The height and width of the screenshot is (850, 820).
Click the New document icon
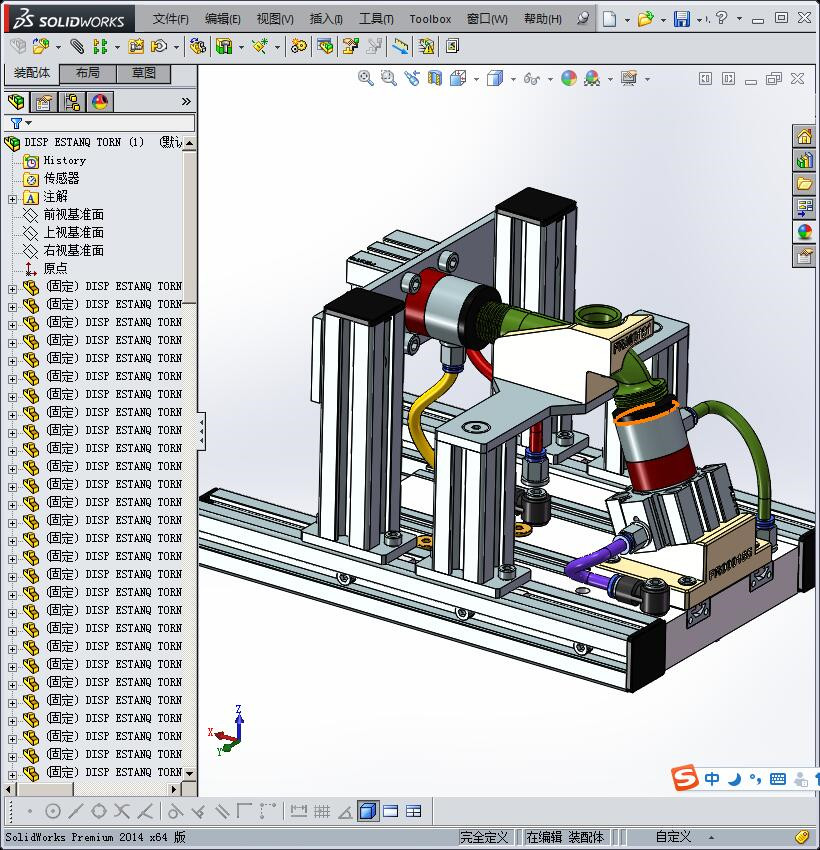[610, 19]
